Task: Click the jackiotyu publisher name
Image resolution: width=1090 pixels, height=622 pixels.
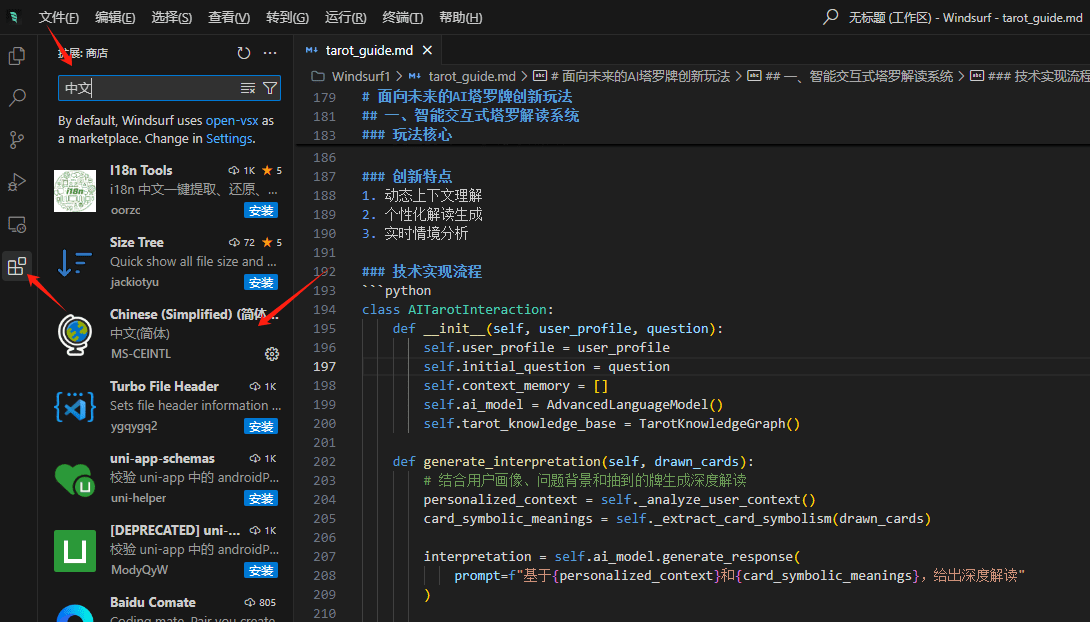Action: 134,282
